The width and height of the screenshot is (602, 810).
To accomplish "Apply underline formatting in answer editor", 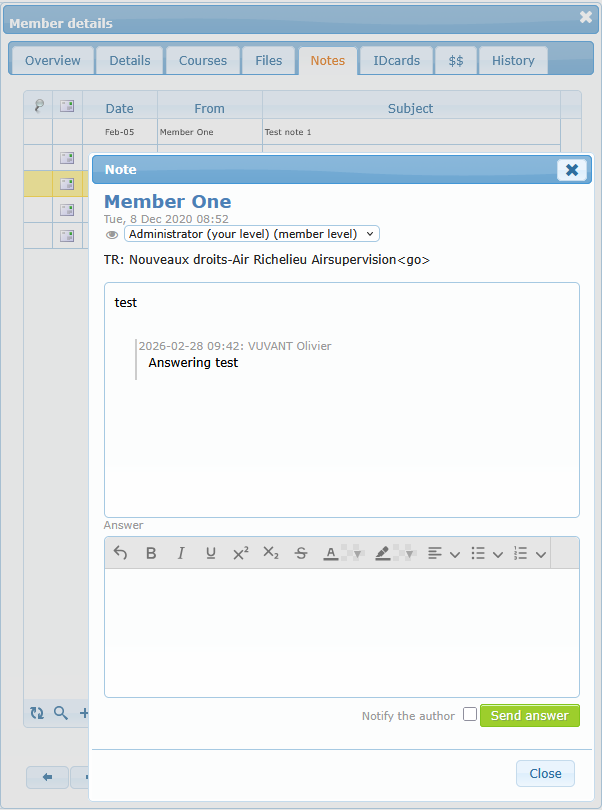I will coord(211,553).
